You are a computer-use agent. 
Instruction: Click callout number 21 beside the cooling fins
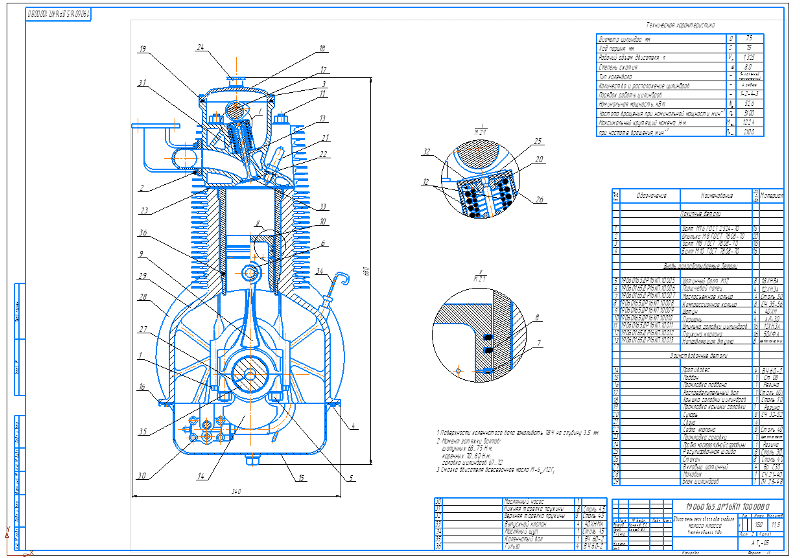point(326,138)
